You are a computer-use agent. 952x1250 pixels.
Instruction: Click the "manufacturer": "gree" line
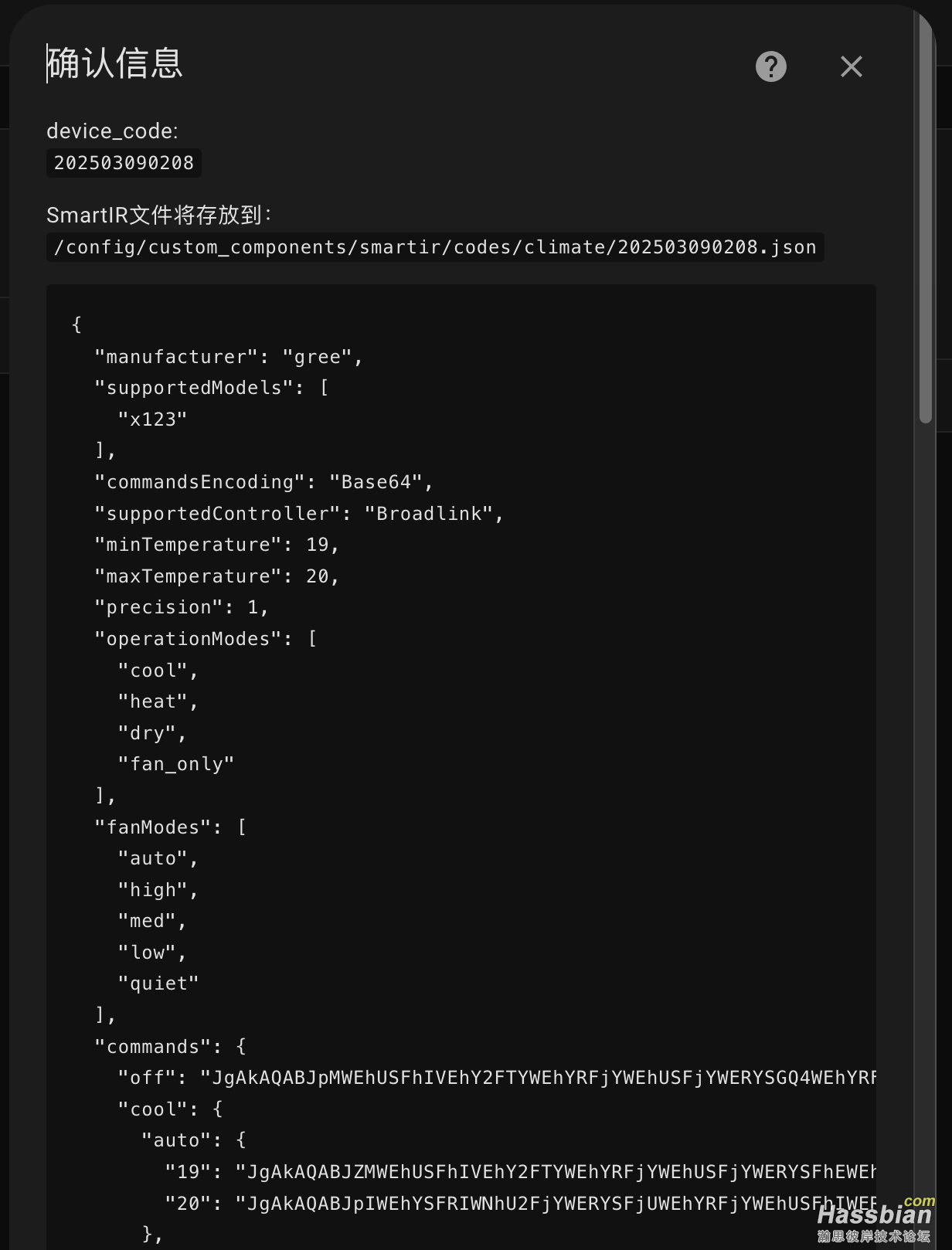coord(229,357)
